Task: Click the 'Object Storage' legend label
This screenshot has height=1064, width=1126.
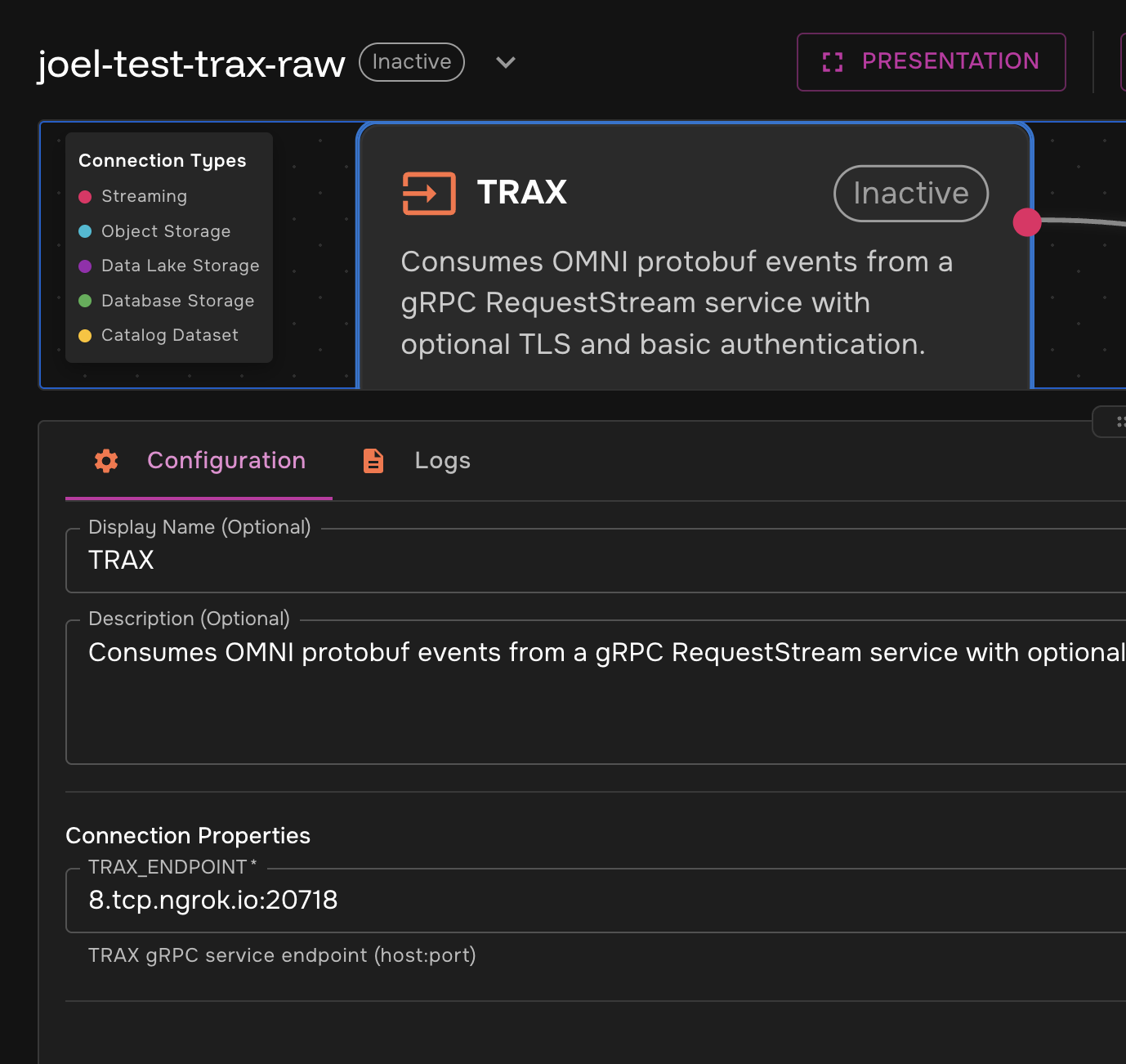Action: coord(166,231)
